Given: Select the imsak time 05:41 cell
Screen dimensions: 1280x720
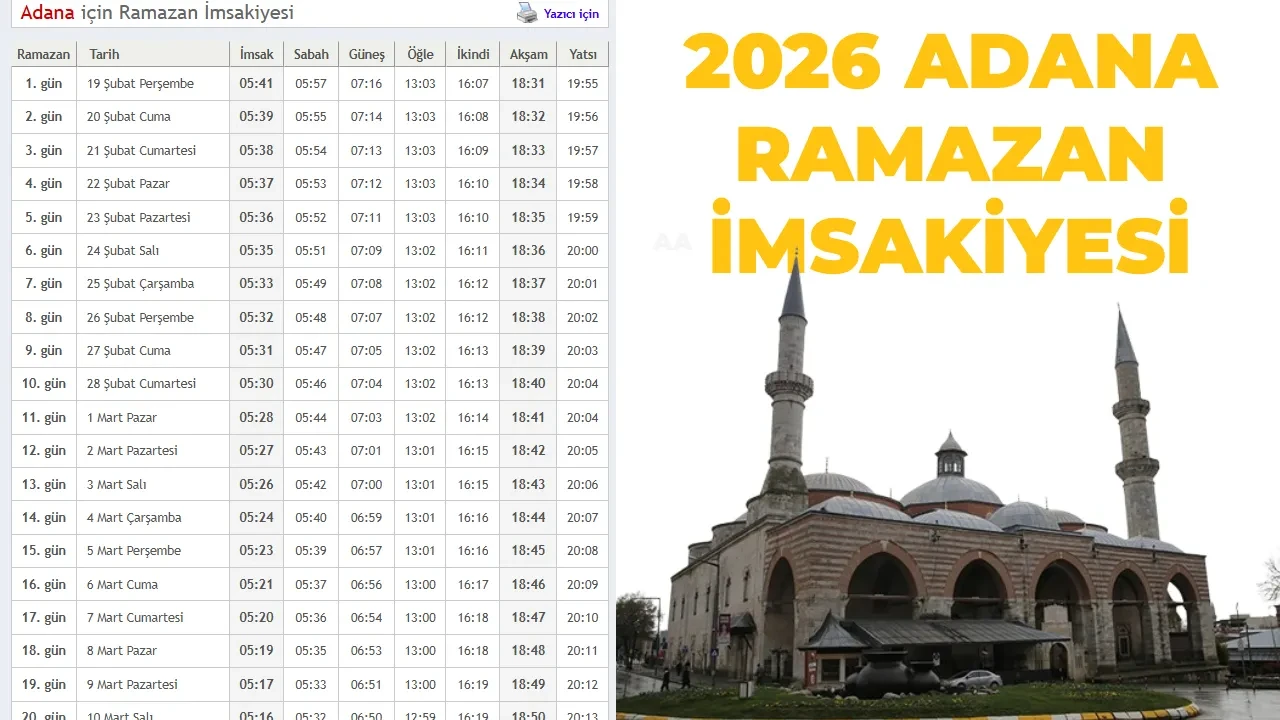Looking at the screenshot, I should (256, 83).
